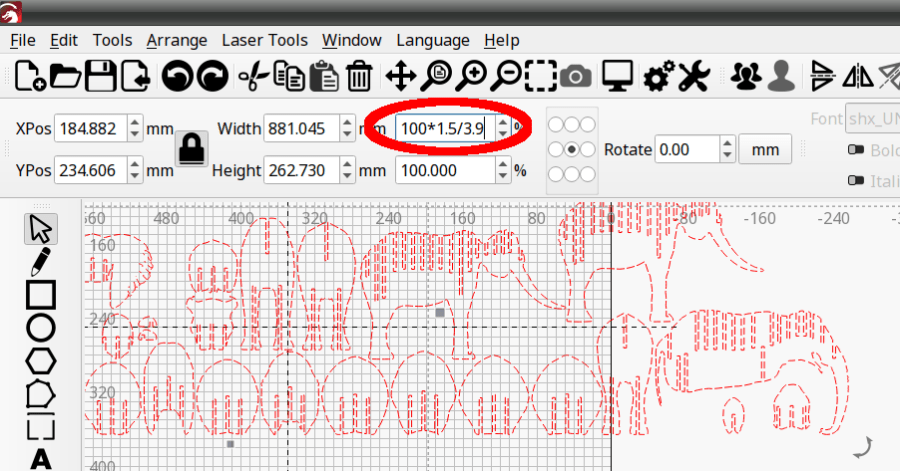The width and height of the screenshot is (900, 471).
Task: Click the mm units button beside Rotate
Action: [765, 150]
